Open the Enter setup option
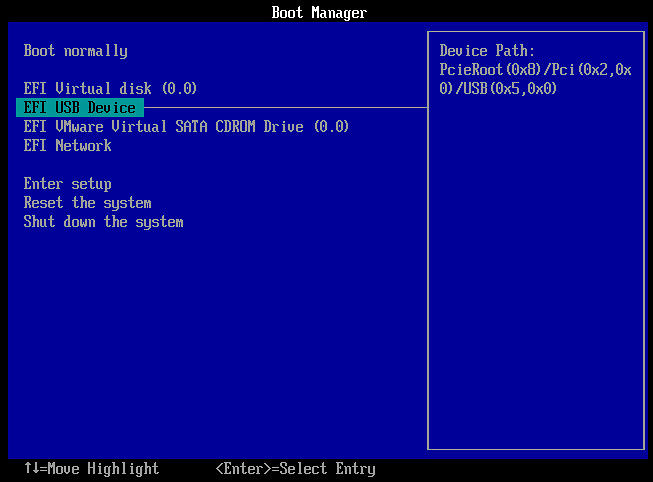 click(67, 184)
